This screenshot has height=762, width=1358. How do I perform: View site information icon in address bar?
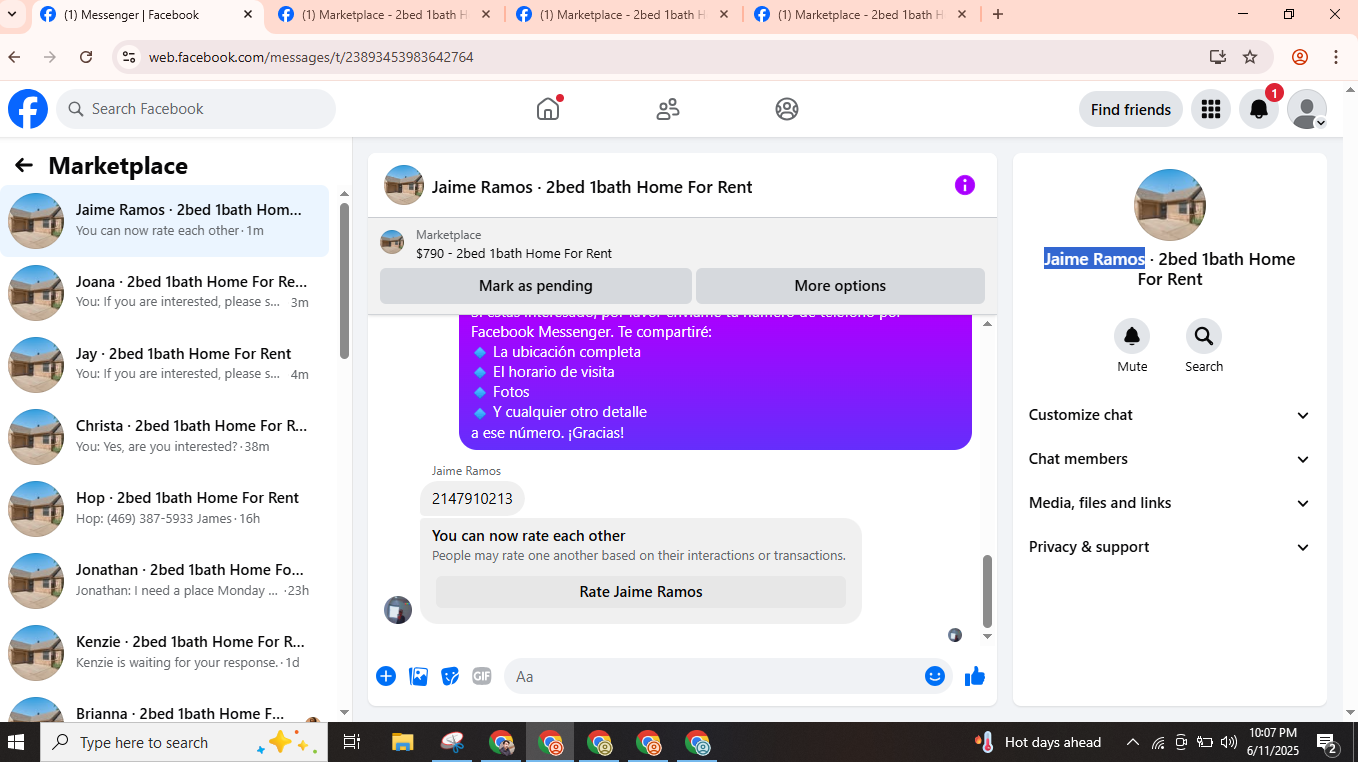tap(129, 57)
